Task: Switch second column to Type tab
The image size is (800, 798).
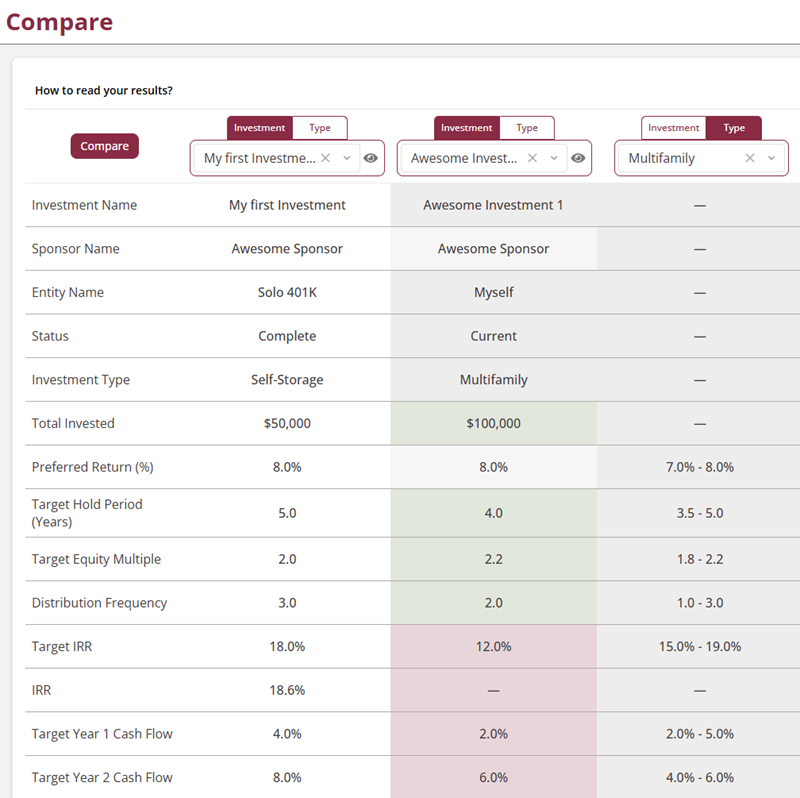Action: click(527, 128)
